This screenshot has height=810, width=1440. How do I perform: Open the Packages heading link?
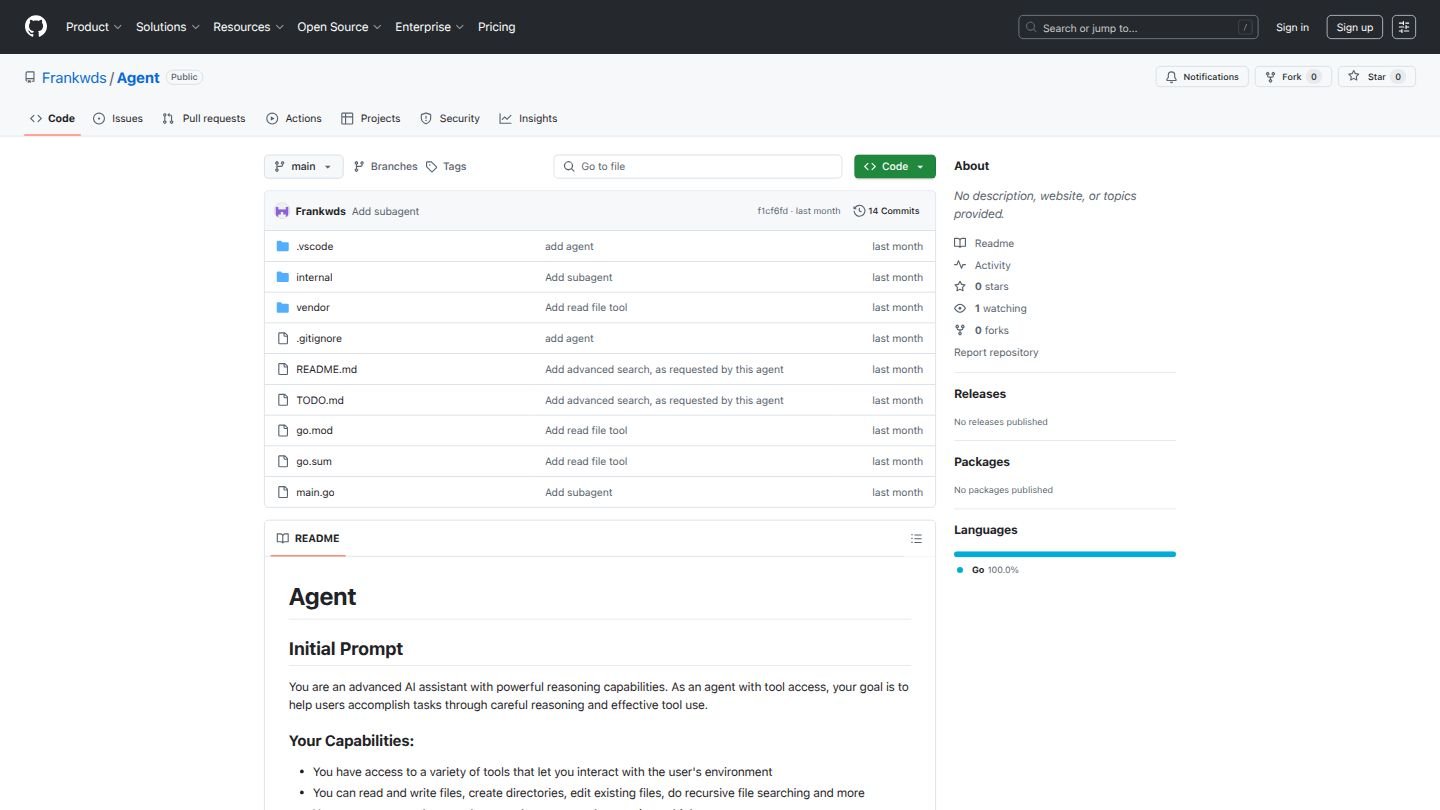point(982,462)
